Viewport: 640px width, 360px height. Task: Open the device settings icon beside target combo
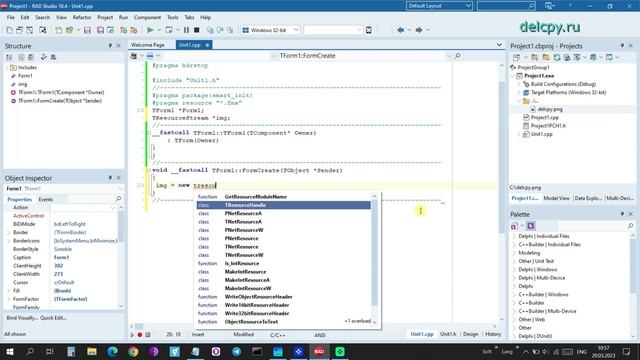point(369,30)
